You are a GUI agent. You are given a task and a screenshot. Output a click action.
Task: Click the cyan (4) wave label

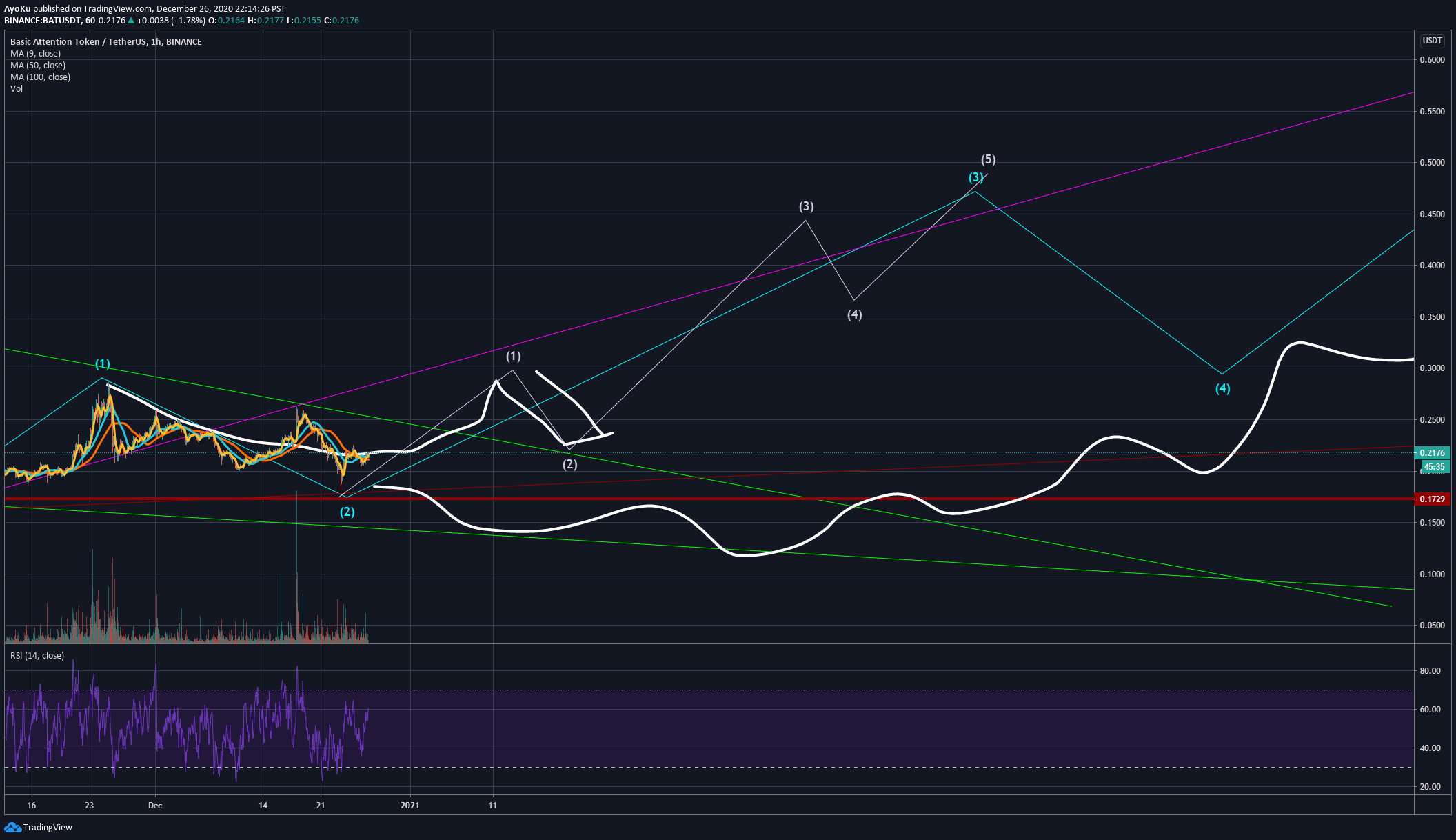point(1222,388)
